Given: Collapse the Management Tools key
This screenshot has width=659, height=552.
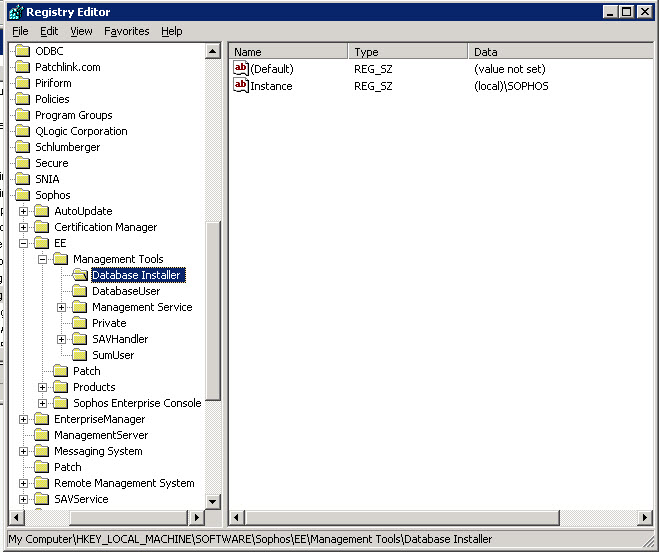Looking at the screenshot, I should (x=42, y=259).
